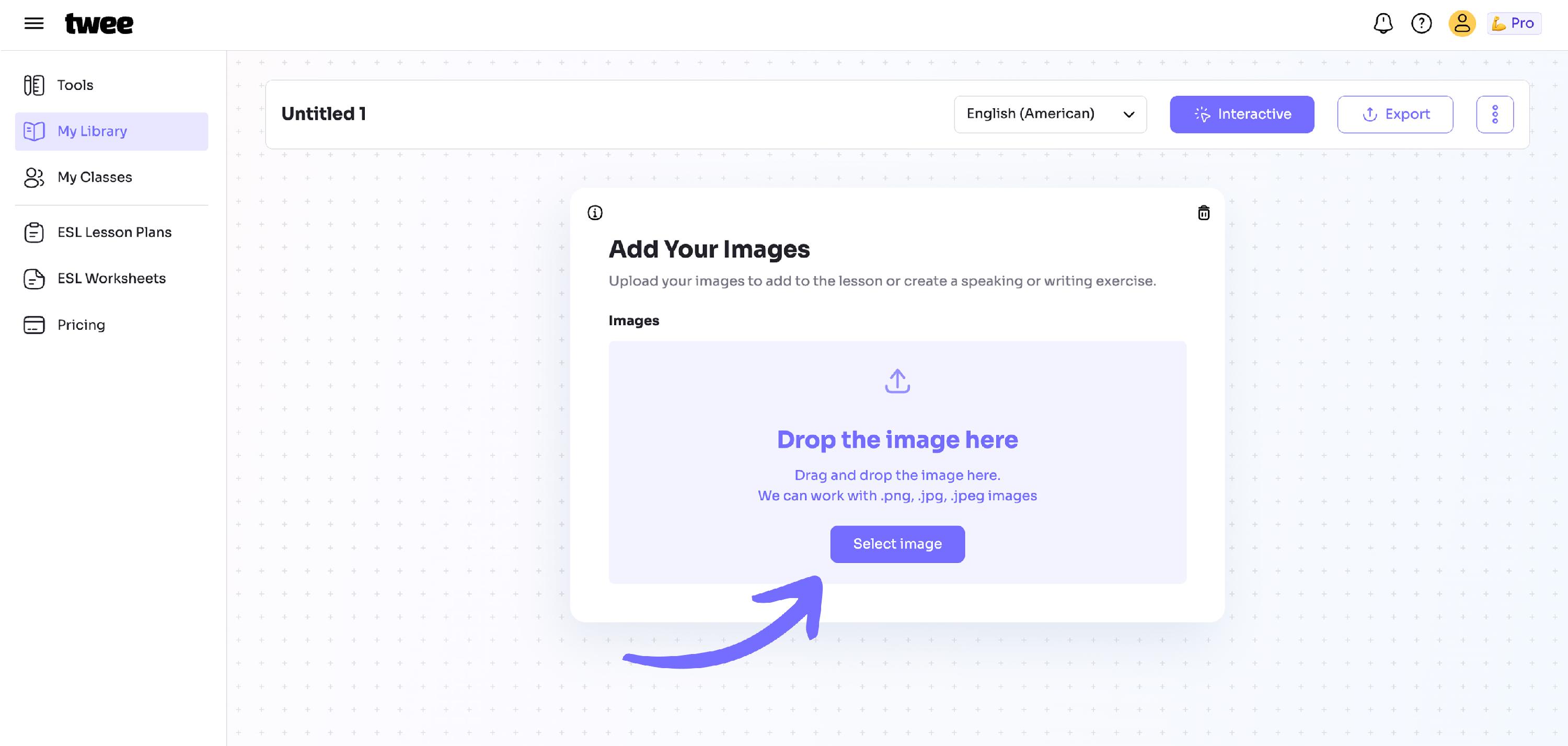The width and height of the screenshot is (1568, 746).
Task: Click the ESL Worksheets page icon
Action: tap(34, 279)
